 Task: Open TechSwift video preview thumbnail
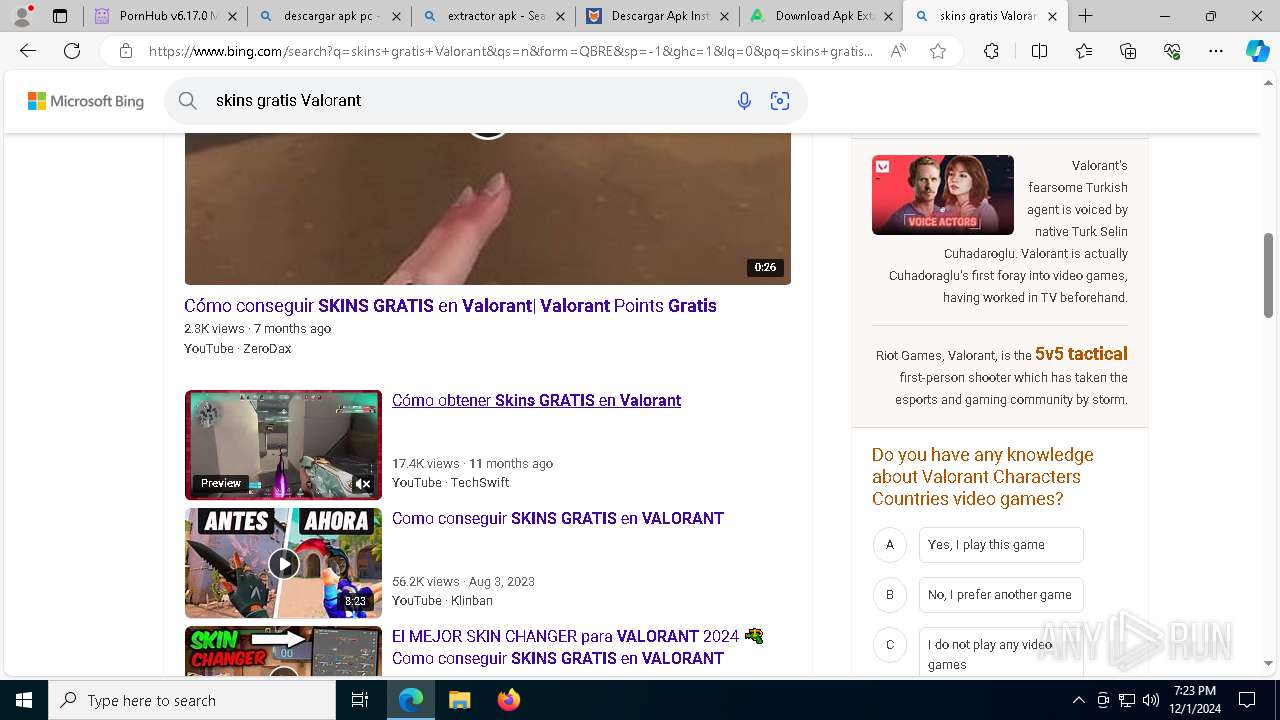point(283,445)
